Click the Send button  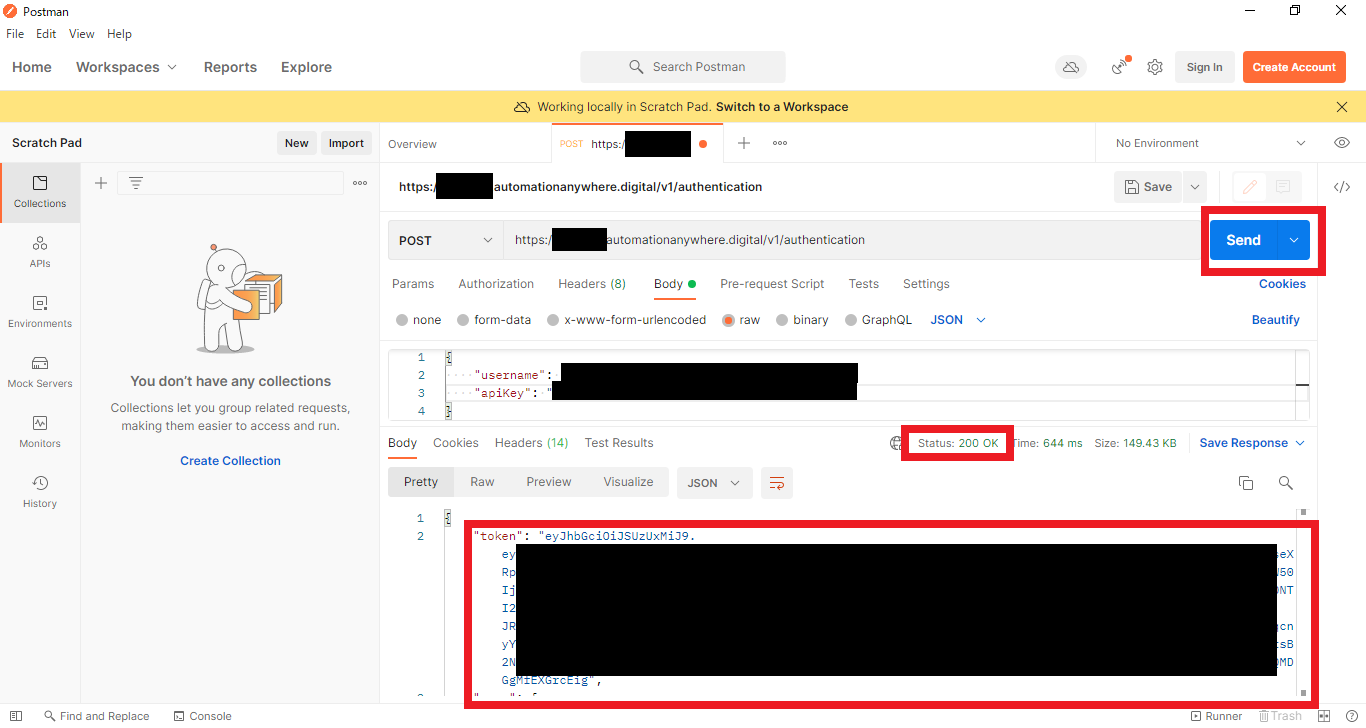tap(1243, 240)
